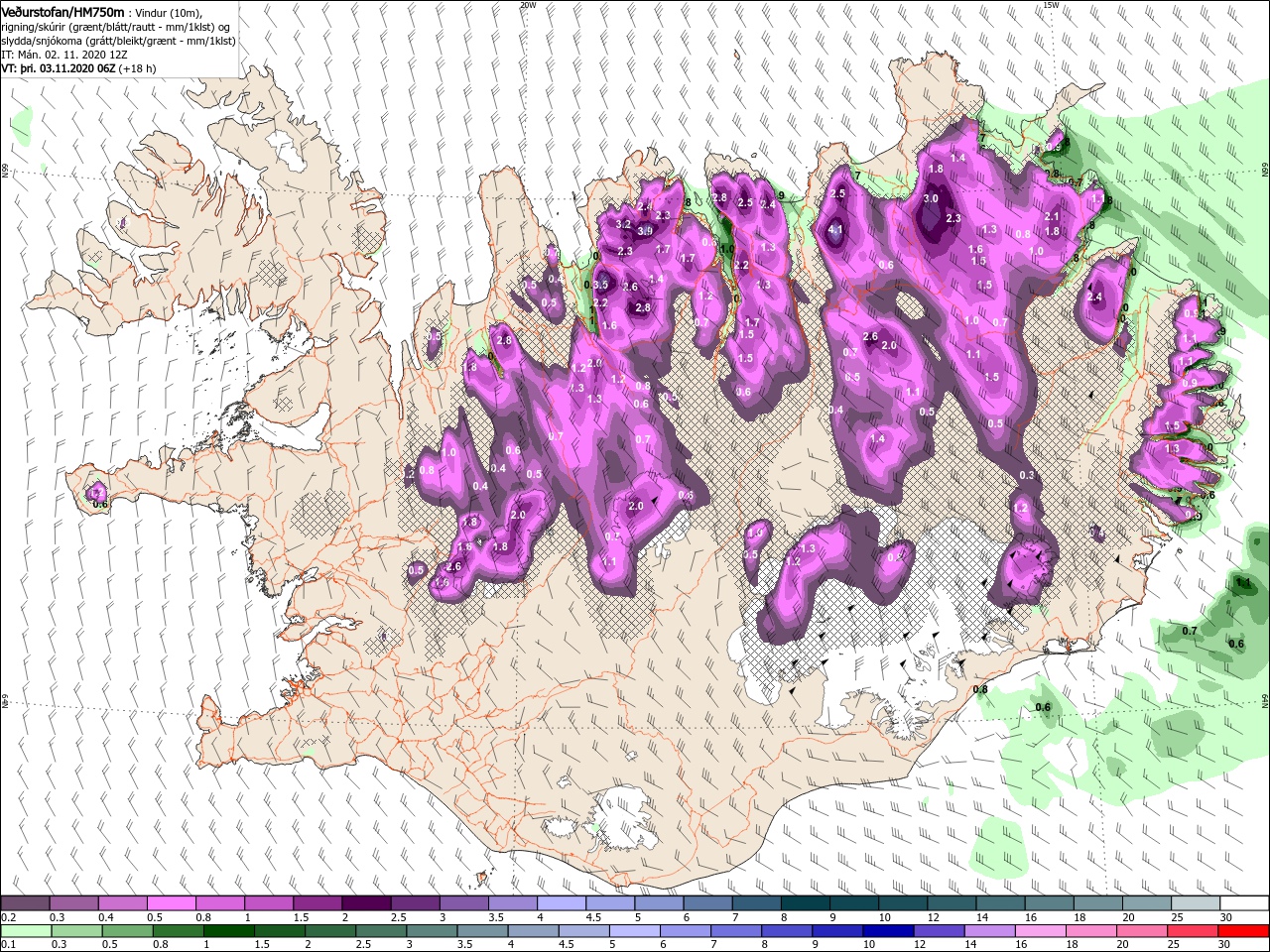The width and height of the screenshot is (1270, 952).
Task: Pick the lilac swatch between 14 and 16, lower row
Action: [x=989, y=931]
